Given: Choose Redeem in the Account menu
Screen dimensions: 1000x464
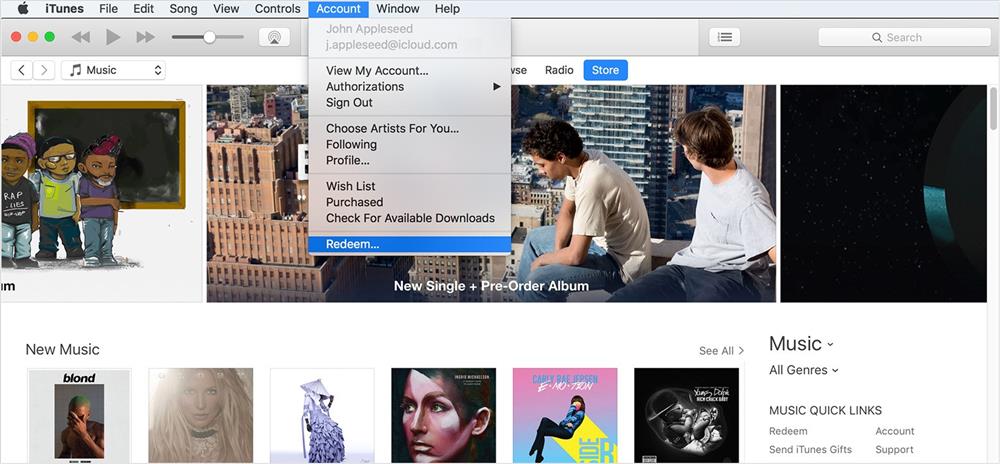Looking at the screenshot, I should pyautogui.click(x=409, y=244).
